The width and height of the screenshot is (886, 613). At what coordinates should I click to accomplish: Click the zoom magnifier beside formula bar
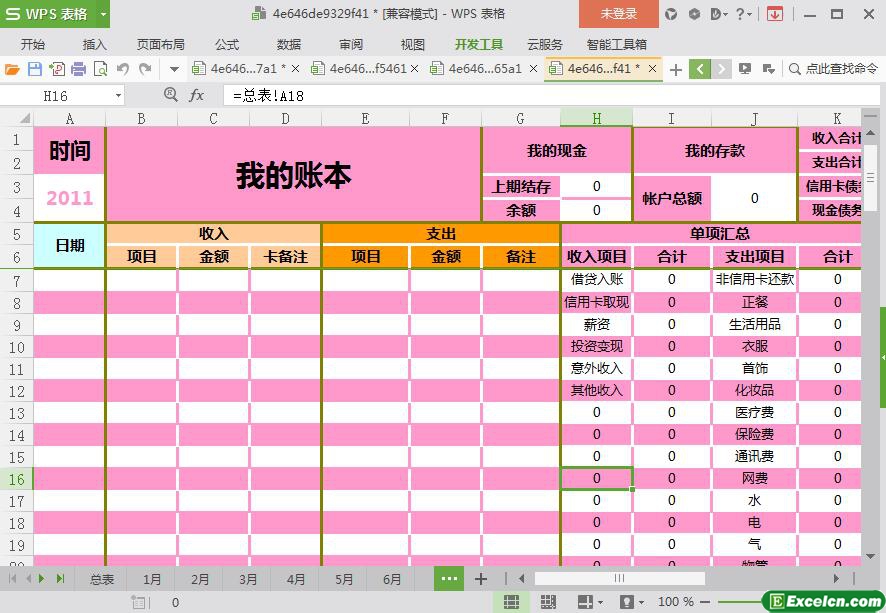[170, 95]
